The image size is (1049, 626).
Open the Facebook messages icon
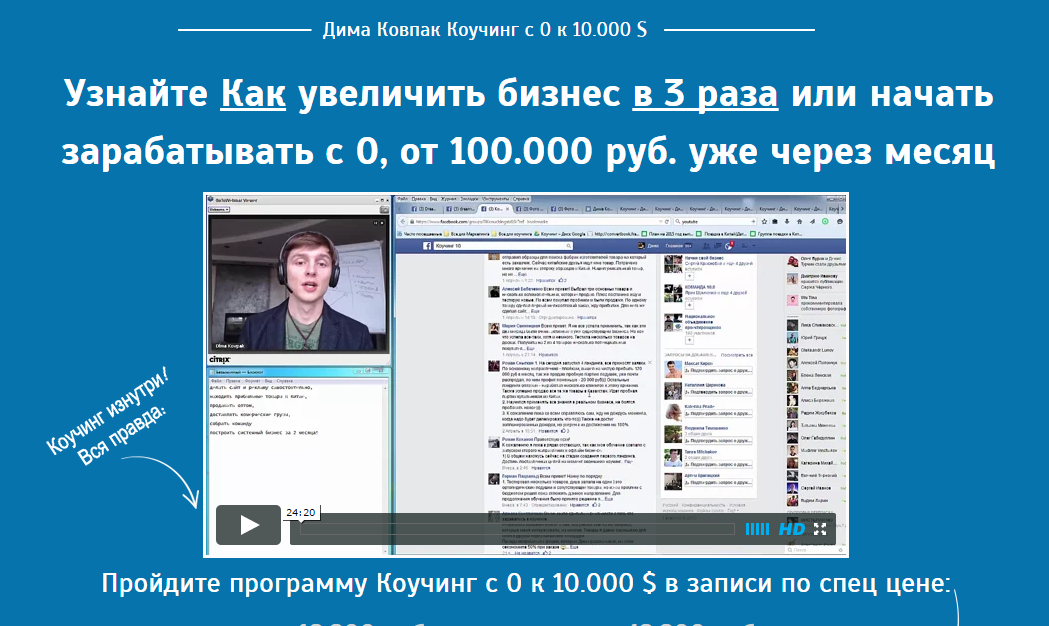coord(717,245)
